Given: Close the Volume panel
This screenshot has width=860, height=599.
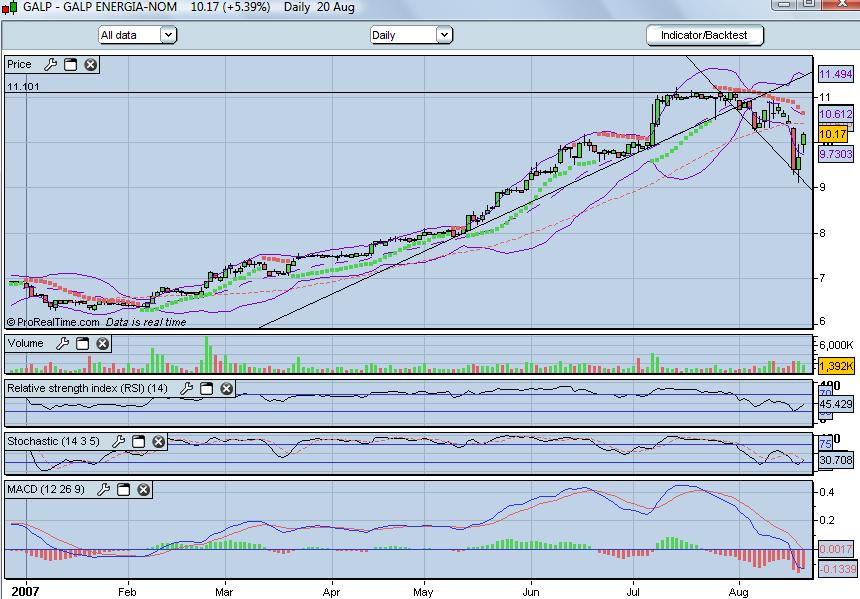Looking at the screenshot, I should (103, 343).
